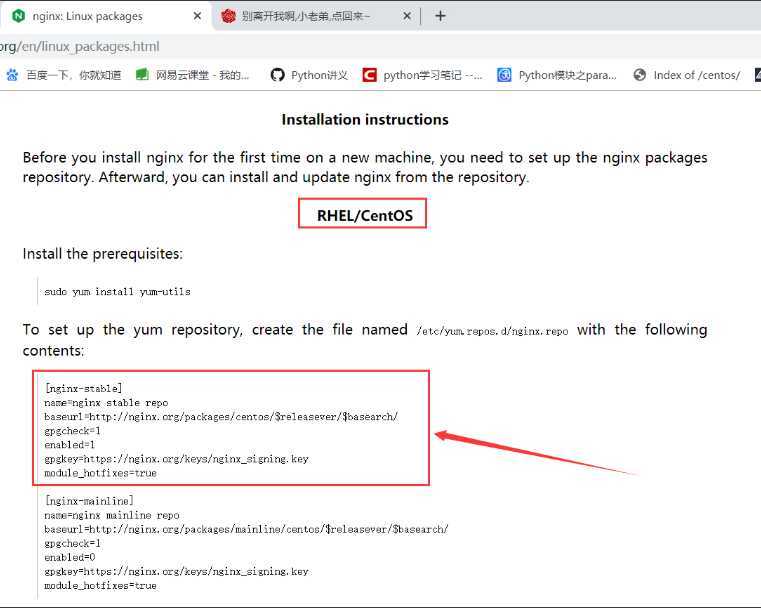Click the address bar showing linux_packages.html
This screenshot has height=608, width=761.
coord(380,47)
